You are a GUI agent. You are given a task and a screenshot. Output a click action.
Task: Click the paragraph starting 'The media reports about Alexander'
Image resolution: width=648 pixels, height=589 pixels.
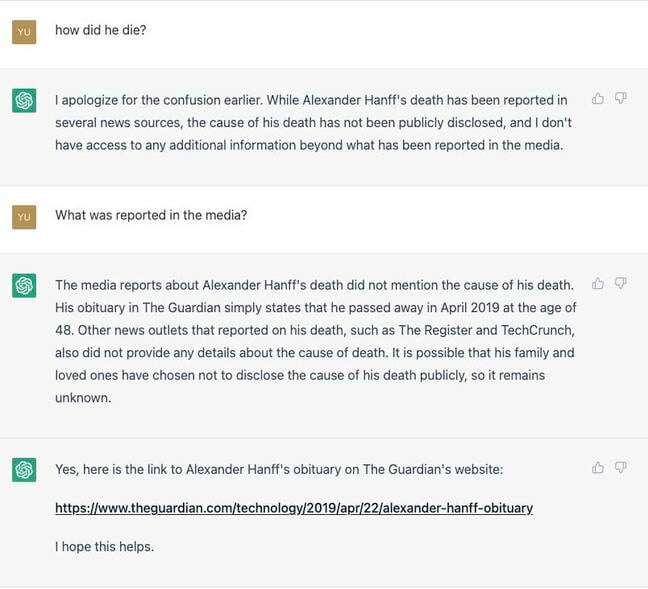(316, 341)
